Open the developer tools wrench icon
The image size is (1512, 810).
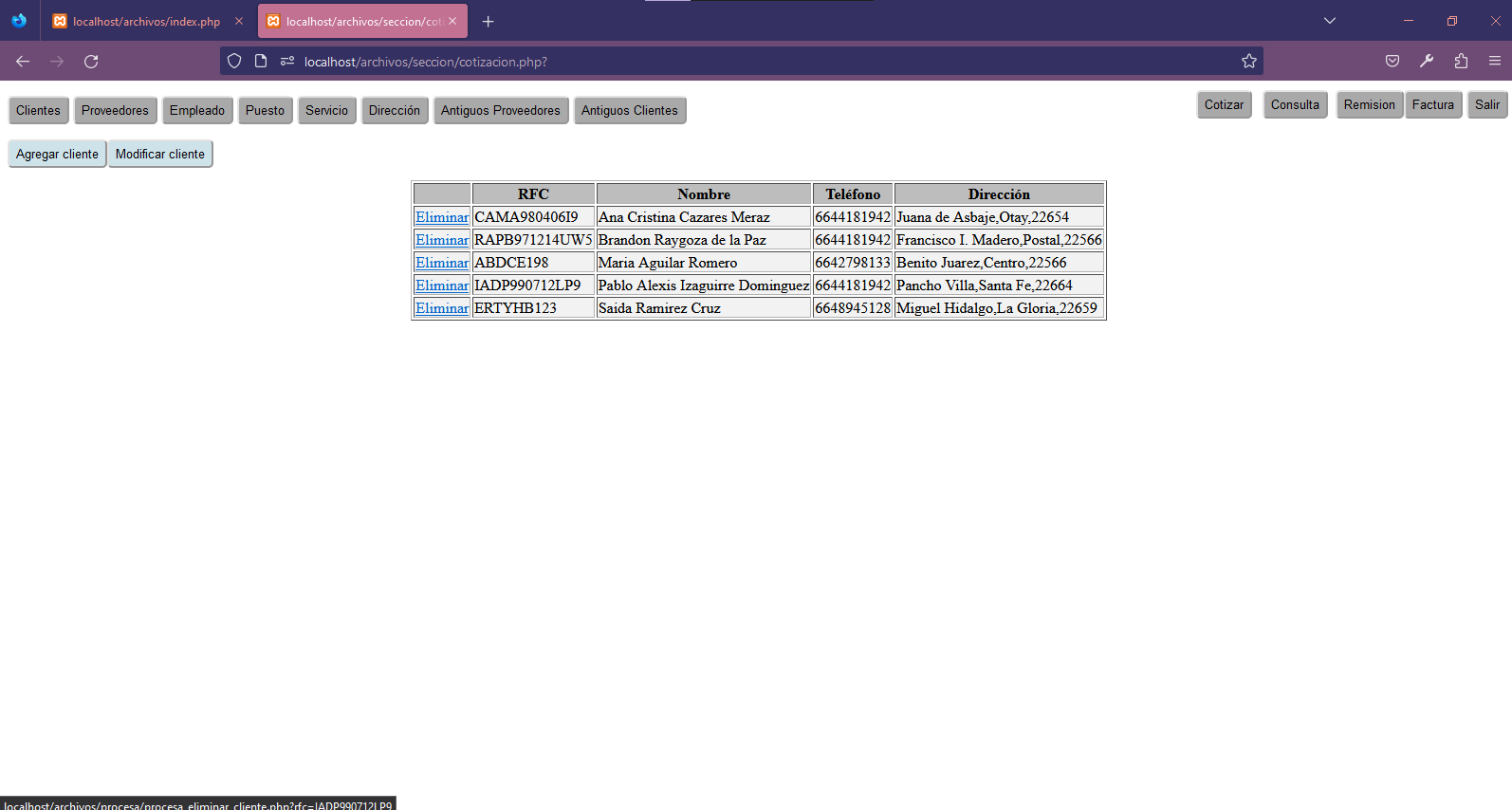[1426, 62]
